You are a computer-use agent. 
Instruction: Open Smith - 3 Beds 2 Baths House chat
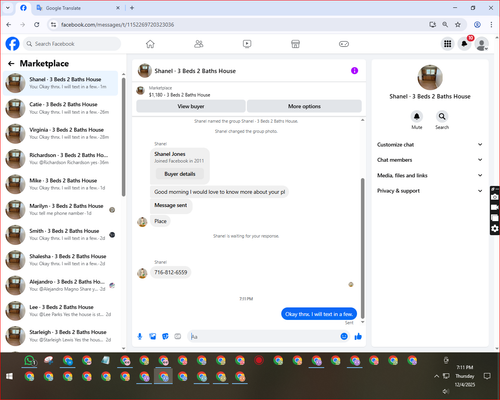point(61,235)
